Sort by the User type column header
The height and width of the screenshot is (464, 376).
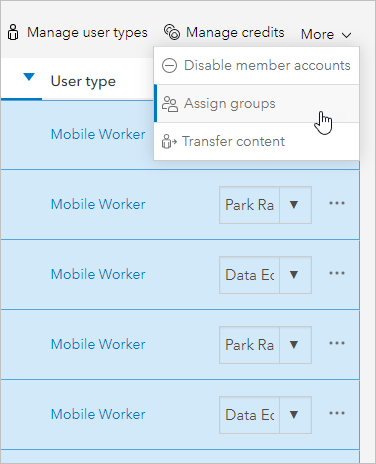point(83,81)
